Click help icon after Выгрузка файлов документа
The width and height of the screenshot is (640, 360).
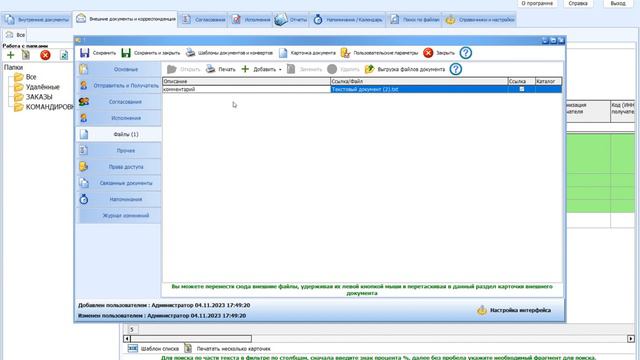pos(456,69)
